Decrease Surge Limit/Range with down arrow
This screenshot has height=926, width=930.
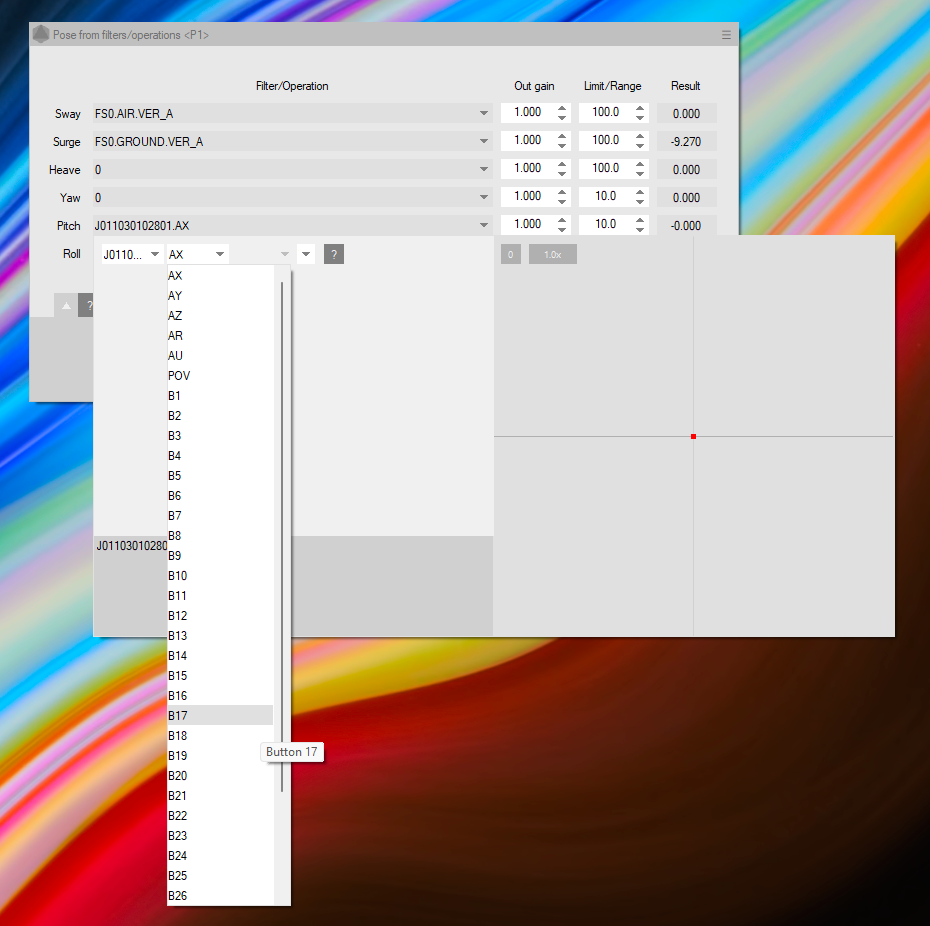640,147
